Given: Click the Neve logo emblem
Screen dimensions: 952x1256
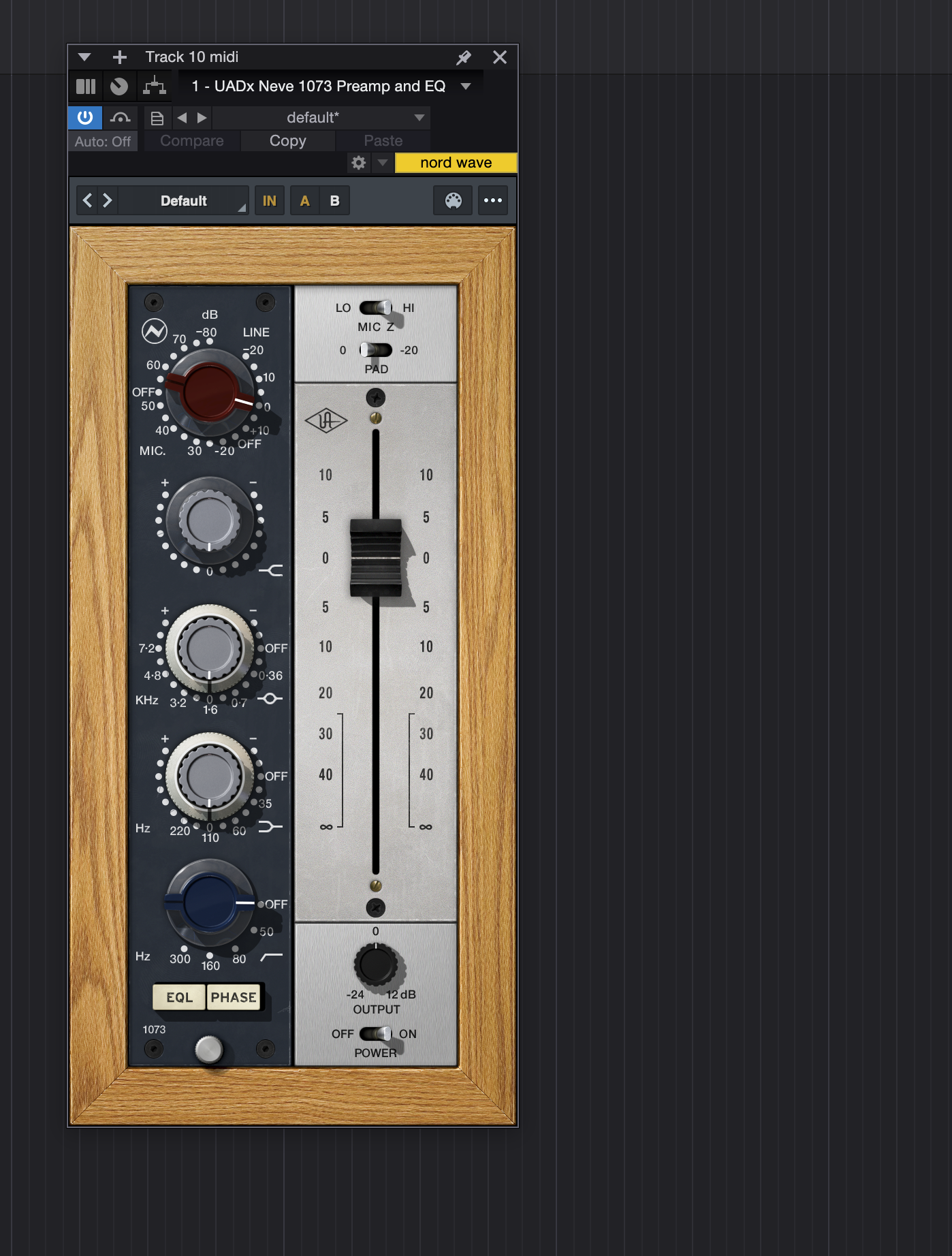Looking at the screenshot, I should pos(155,332).
